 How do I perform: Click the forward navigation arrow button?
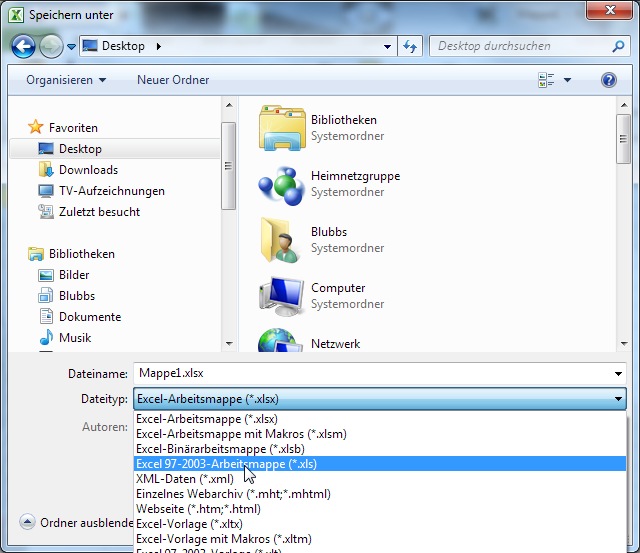tap(51, 47)
